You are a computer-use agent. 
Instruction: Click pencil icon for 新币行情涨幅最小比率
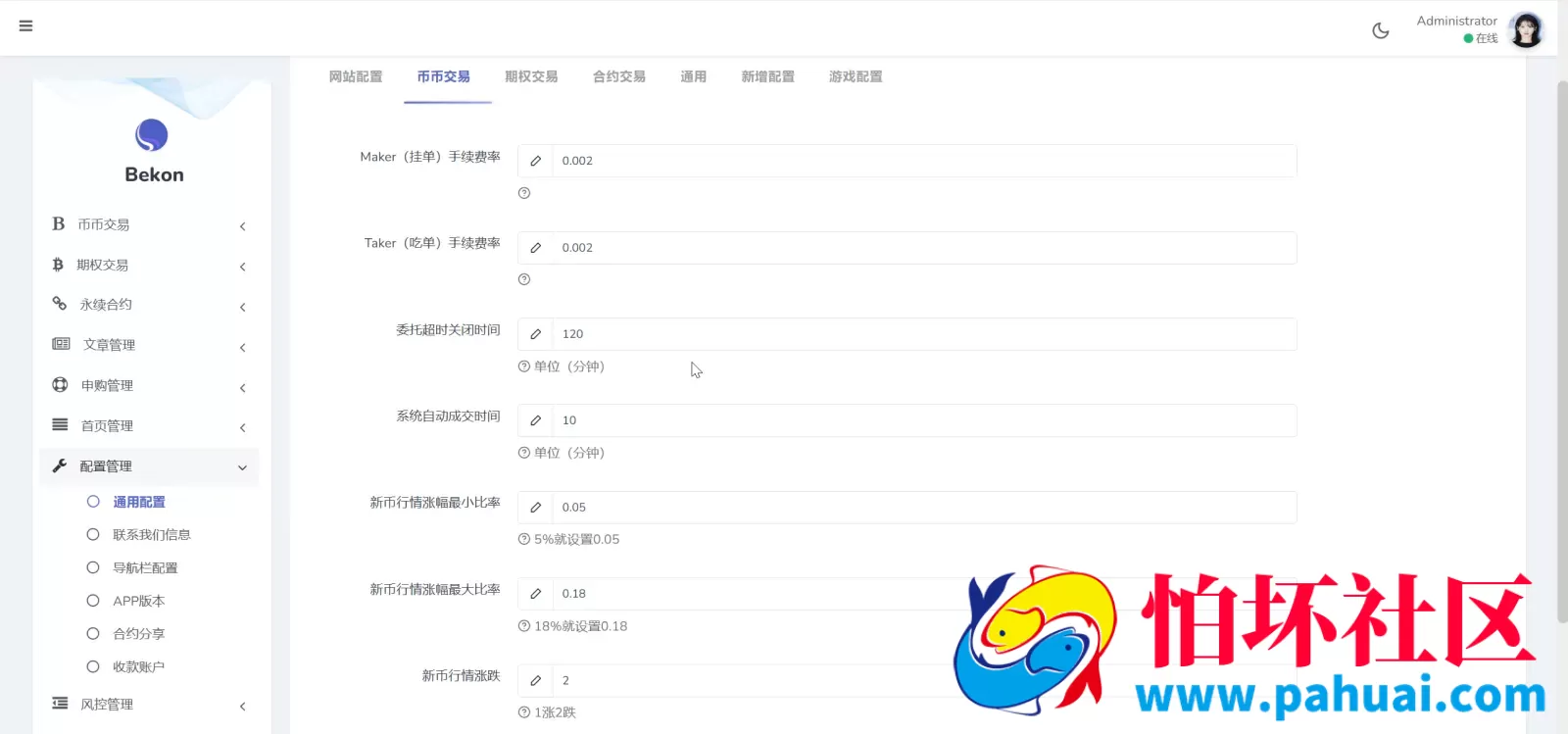pyautogui.click(x=535, y=508)
